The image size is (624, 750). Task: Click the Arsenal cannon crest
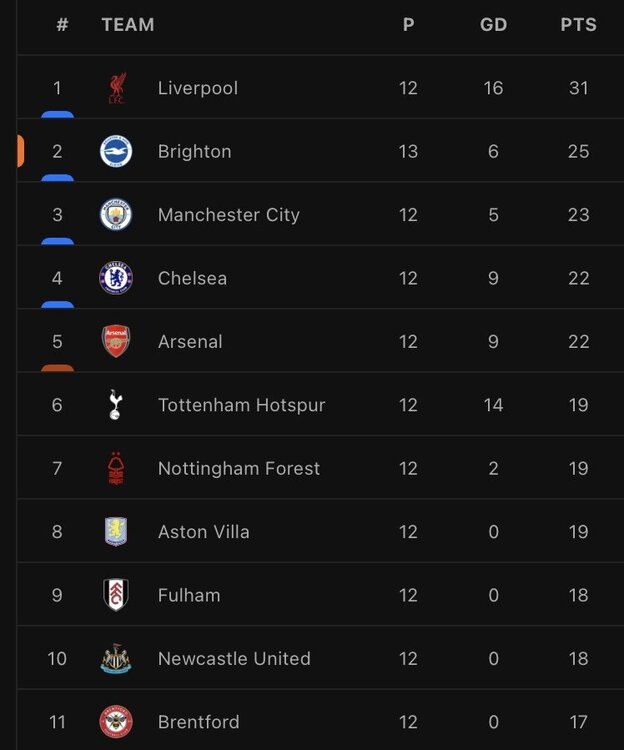116,342
